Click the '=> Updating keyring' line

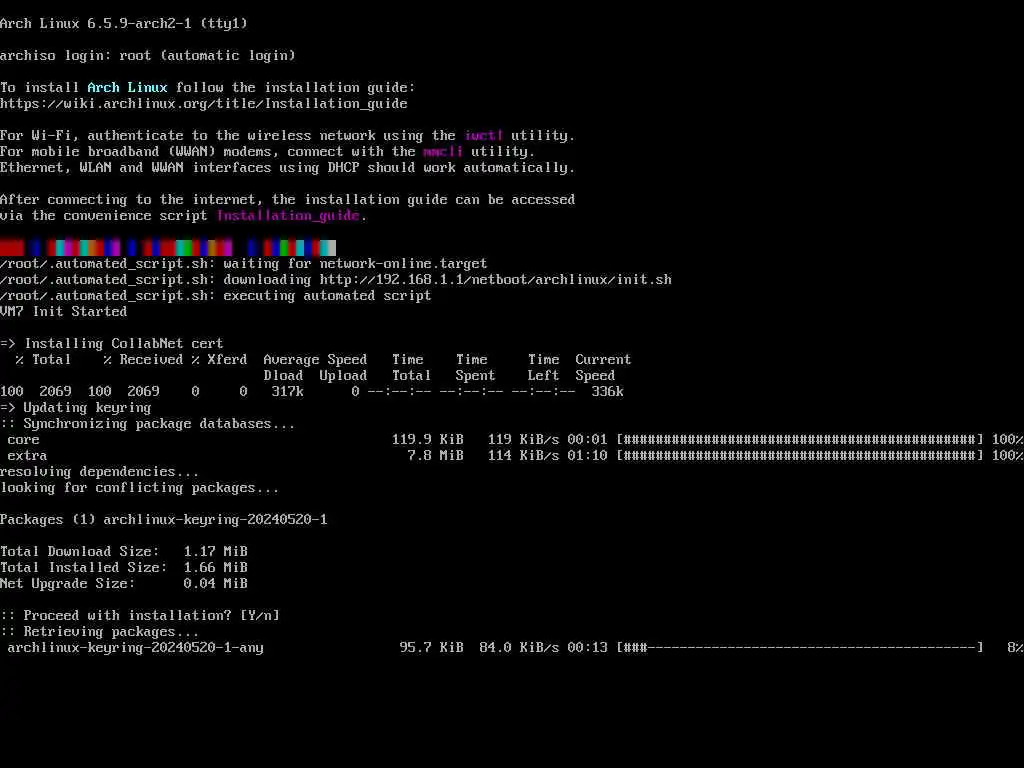pyautogui.click(x=76, y=408)
